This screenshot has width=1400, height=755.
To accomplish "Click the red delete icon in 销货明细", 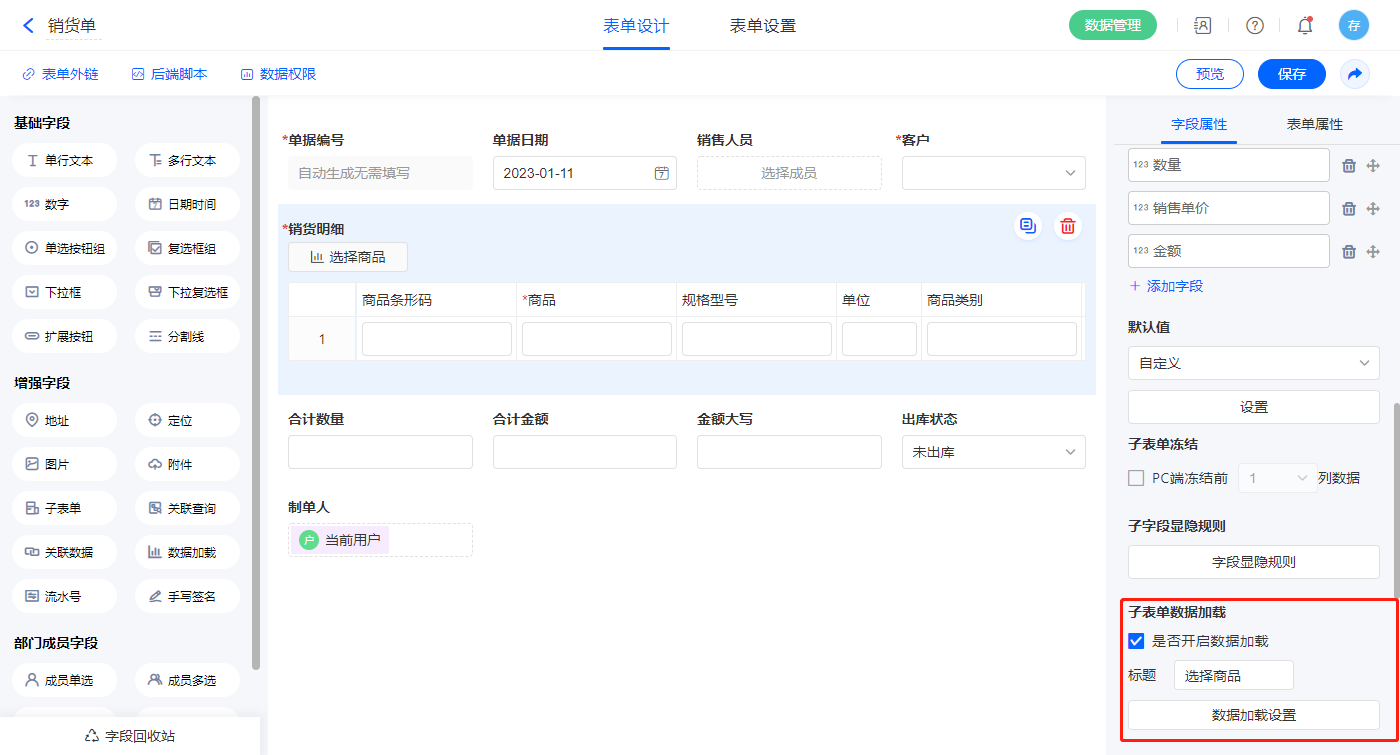I will coord(1068,226).
